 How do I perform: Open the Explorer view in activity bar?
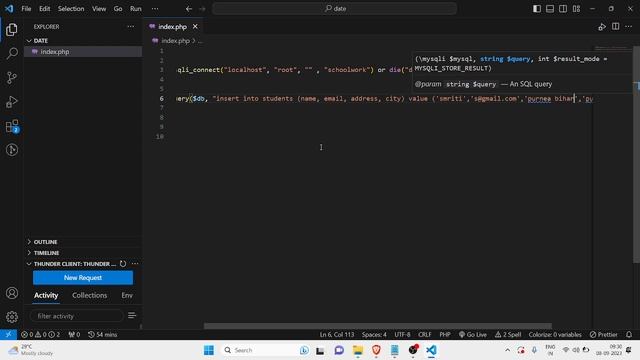click(12, 29)
